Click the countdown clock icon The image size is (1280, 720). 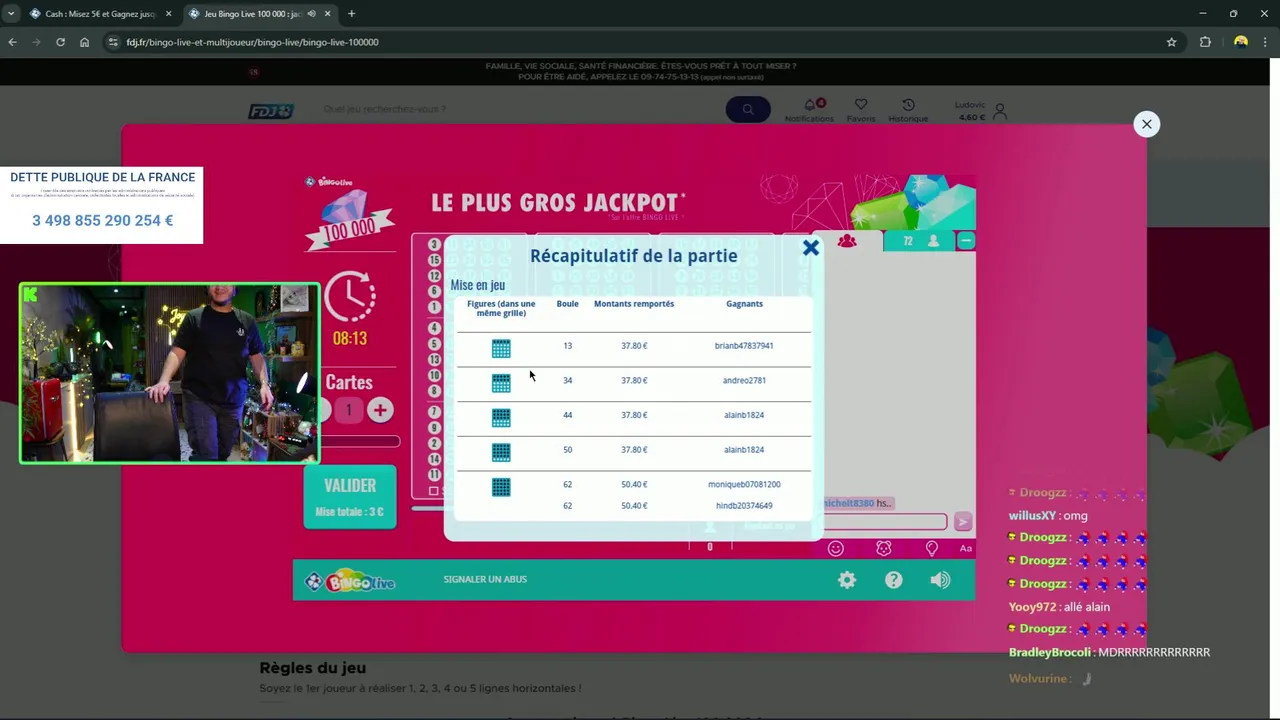350,295
